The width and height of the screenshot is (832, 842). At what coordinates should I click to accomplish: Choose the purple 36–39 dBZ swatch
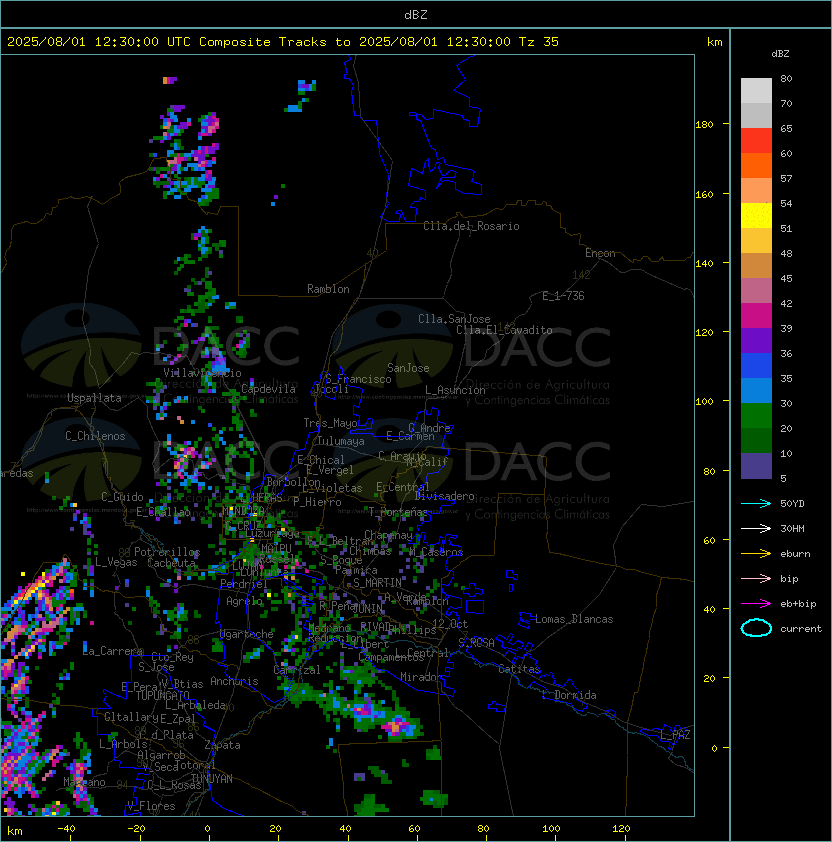tap(756, 340)
